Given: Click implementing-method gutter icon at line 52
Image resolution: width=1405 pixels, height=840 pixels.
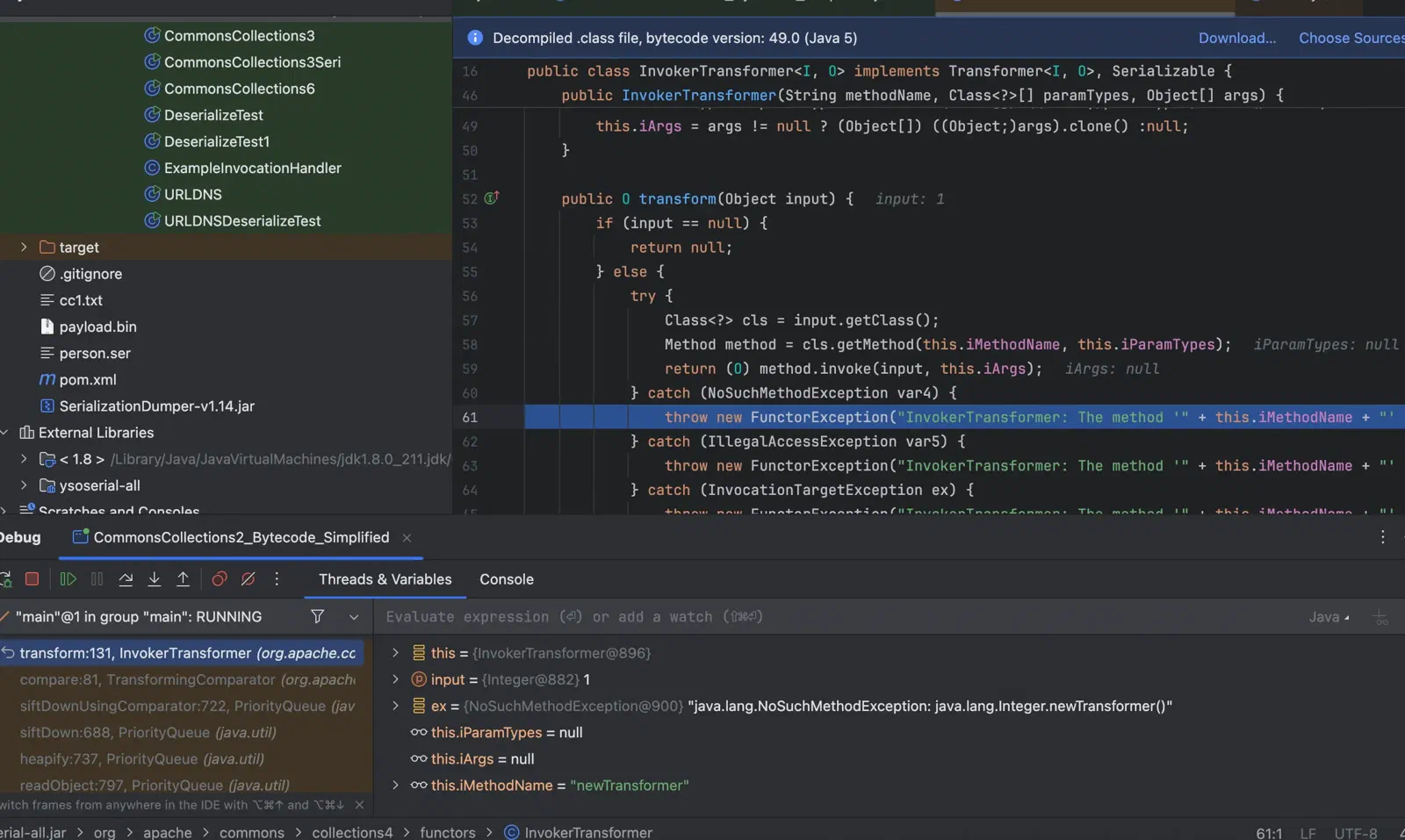Looking at the screenshot, I should [x=492, y=198].
